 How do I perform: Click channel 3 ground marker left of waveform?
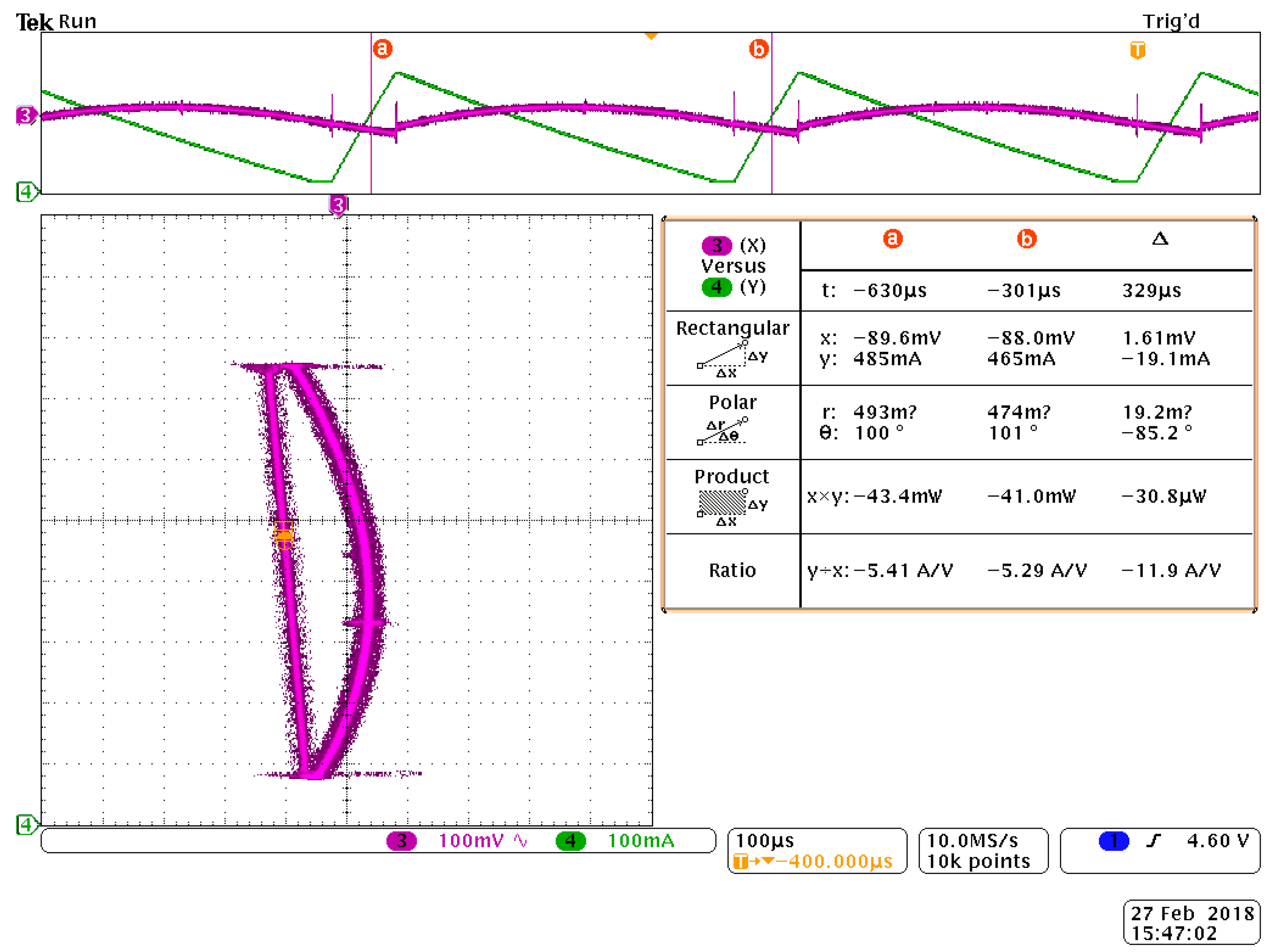coord(25,115)
